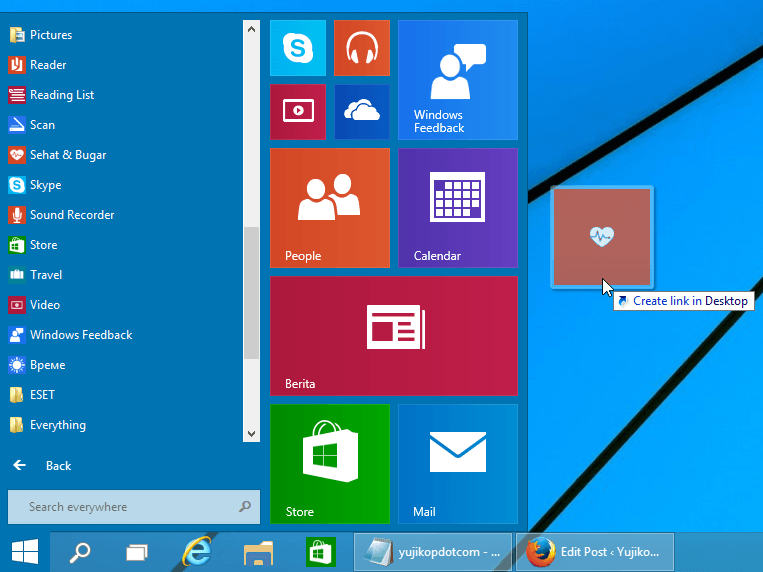Open the Skype tile
Viewport: 763px width, 572px height.
tap(298, 48)
